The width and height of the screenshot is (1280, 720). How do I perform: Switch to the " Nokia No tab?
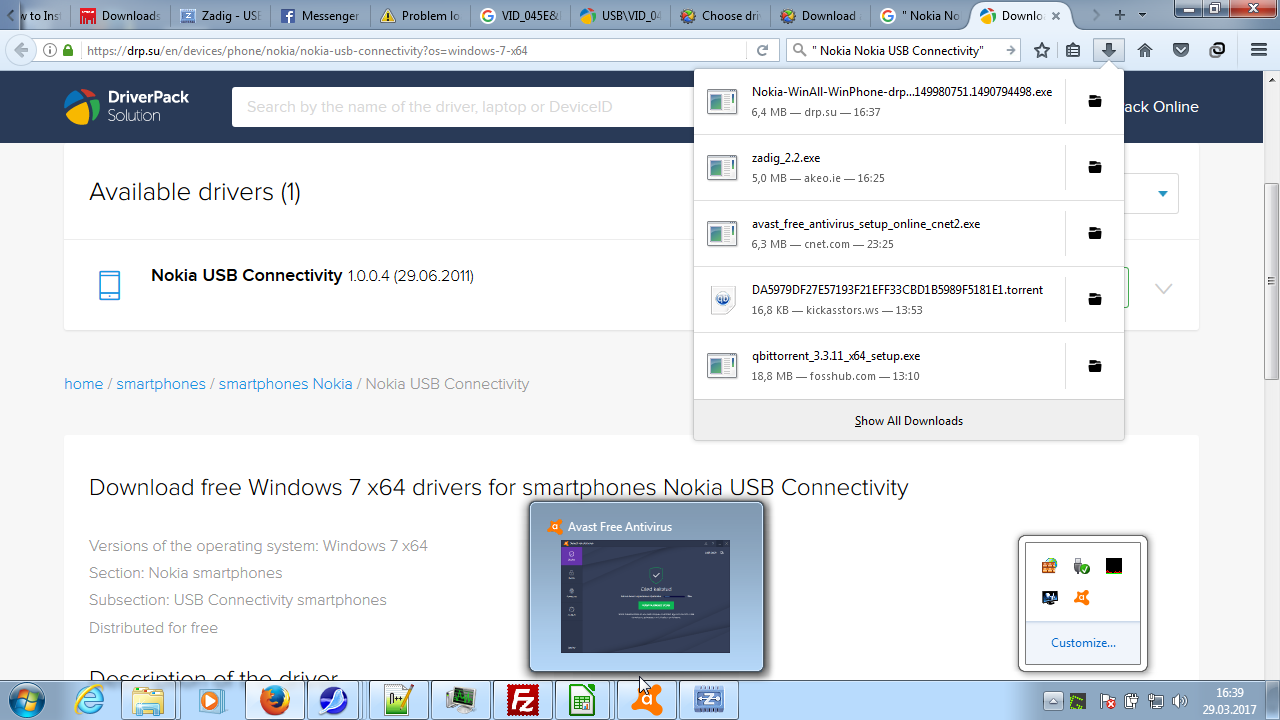[x=920, y=16]
